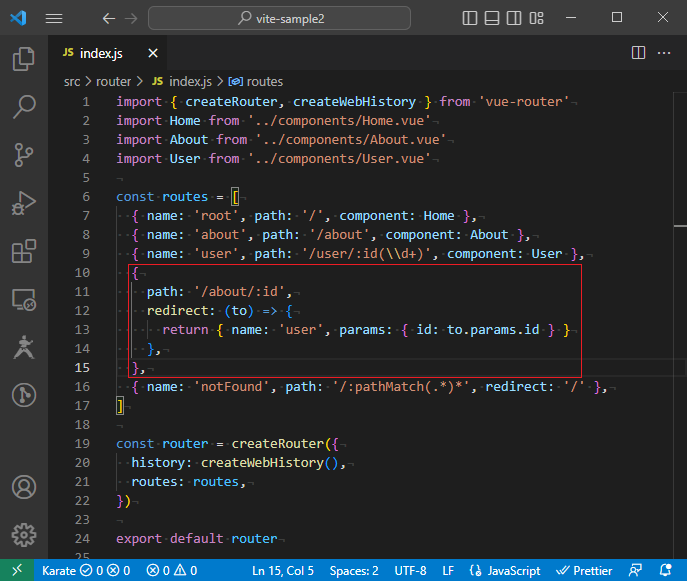The image size is (687, 581).
Task: Click Karate status bar item
Action: click(x=86, y=570)
